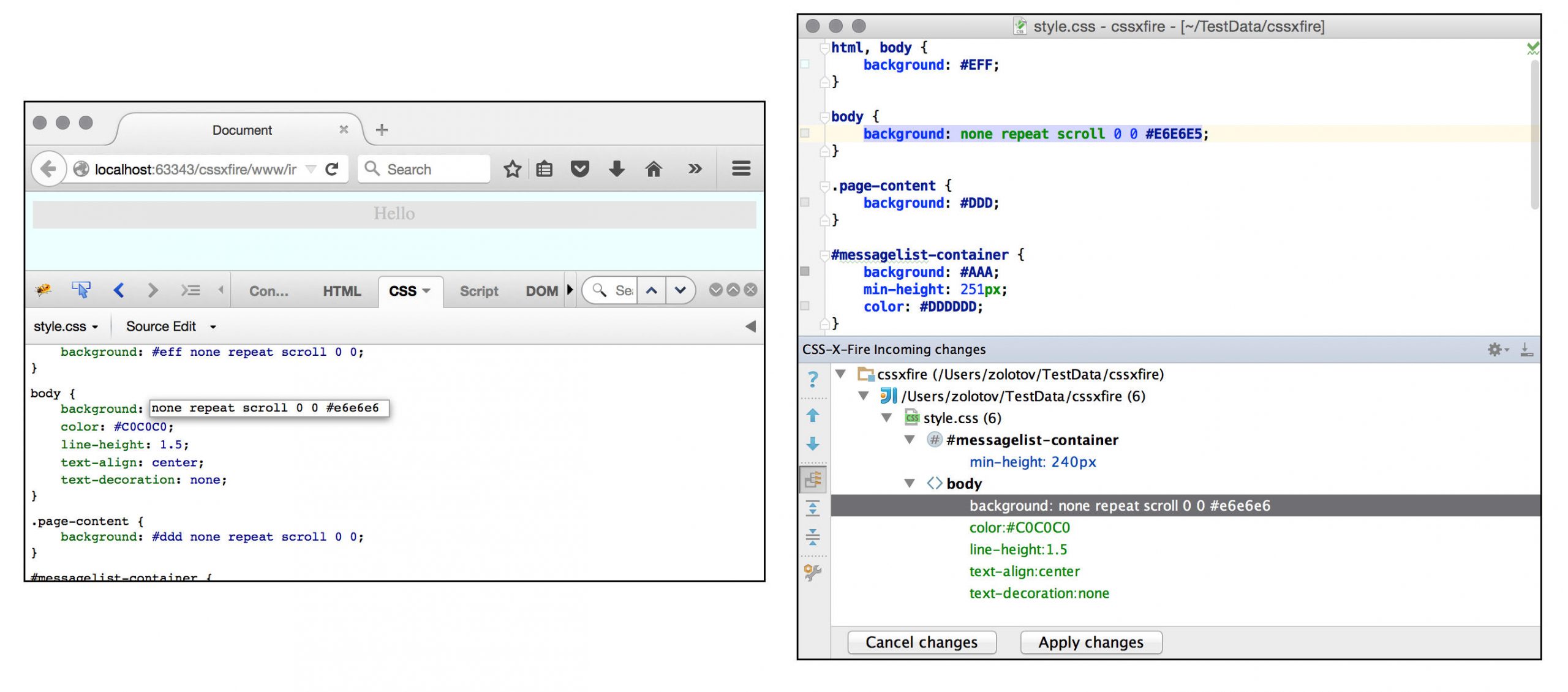Click Firefox back button
Viewport: 1568px width, 692px height.
[48, 168]
